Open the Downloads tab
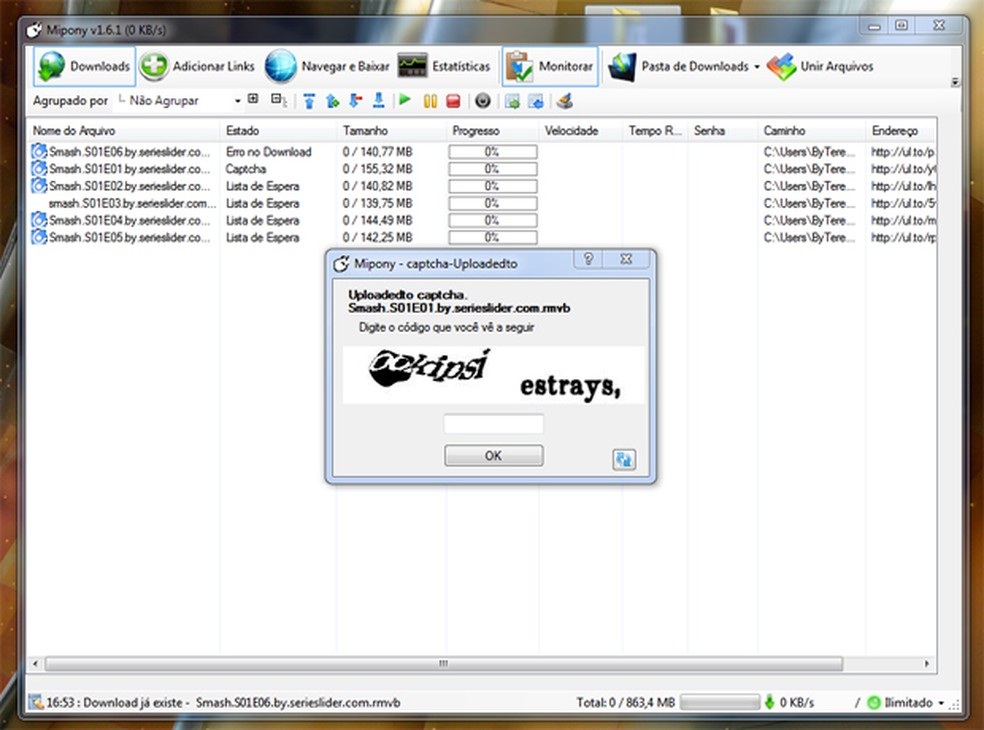 click(84, 66)
